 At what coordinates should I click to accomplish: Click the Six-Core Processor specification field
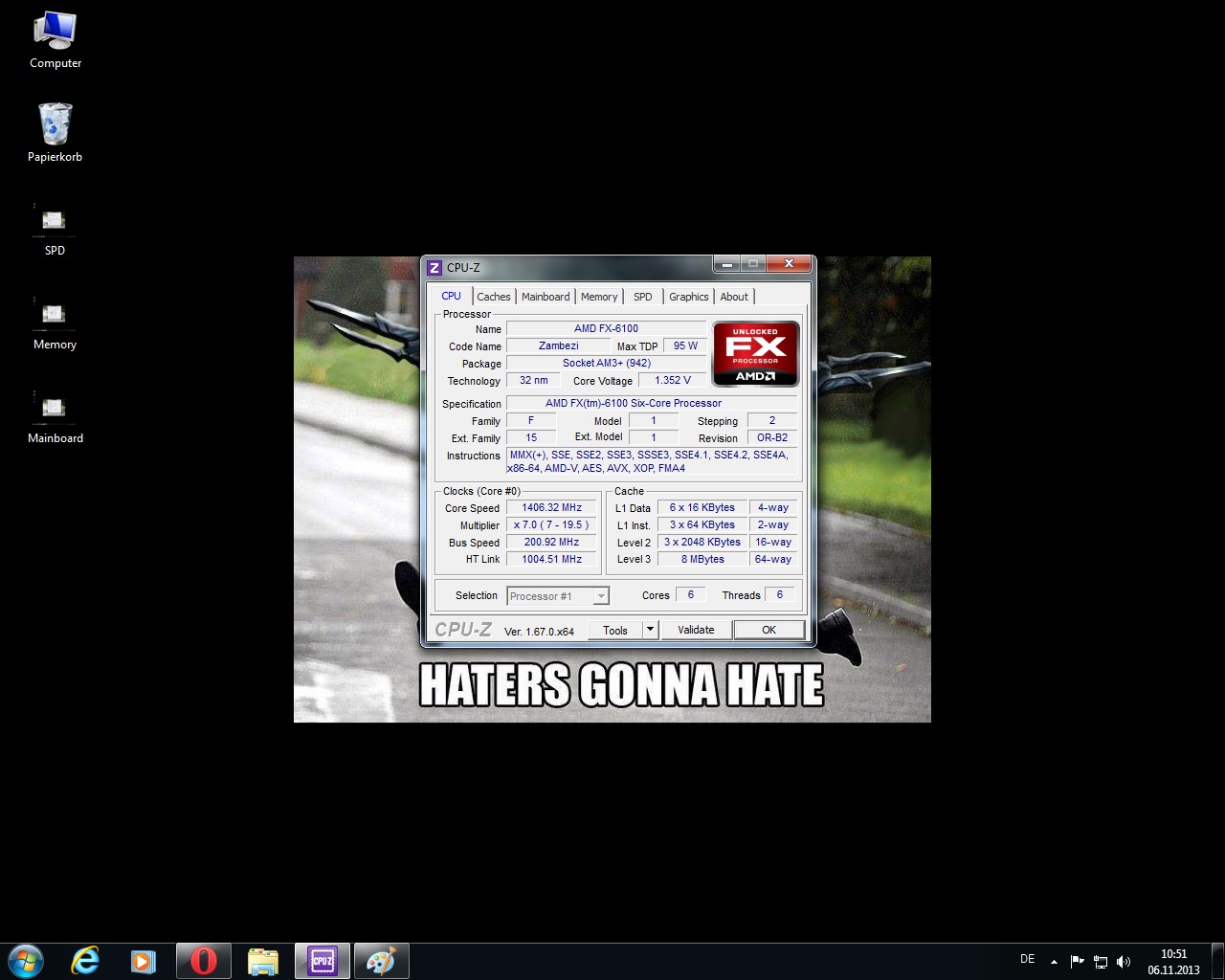pyautogui.click(x=652, y=403)
